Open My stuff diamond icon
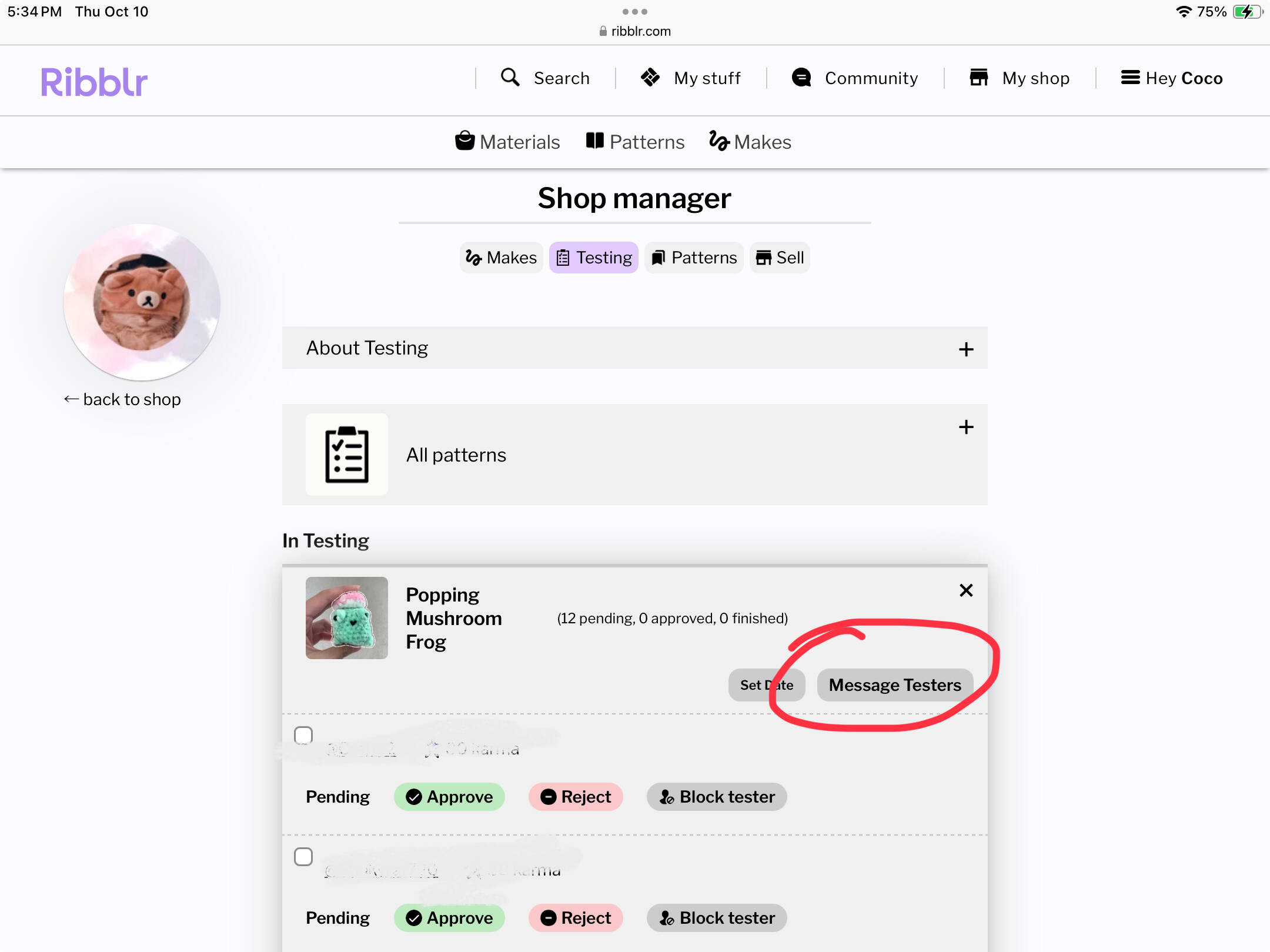 tap(650, 78)
